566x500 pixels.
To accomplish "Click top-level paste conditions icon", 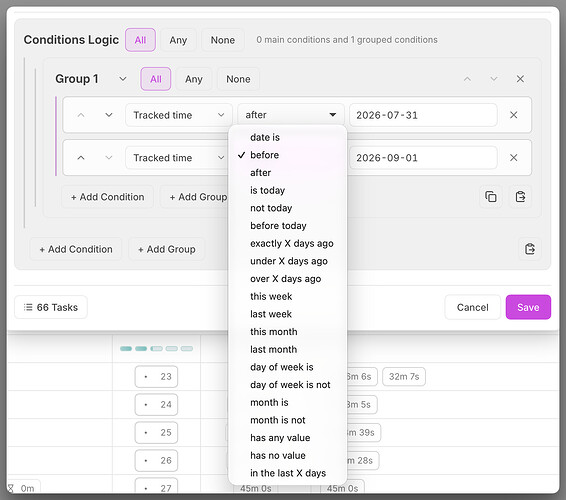I will tap(530, 249).
